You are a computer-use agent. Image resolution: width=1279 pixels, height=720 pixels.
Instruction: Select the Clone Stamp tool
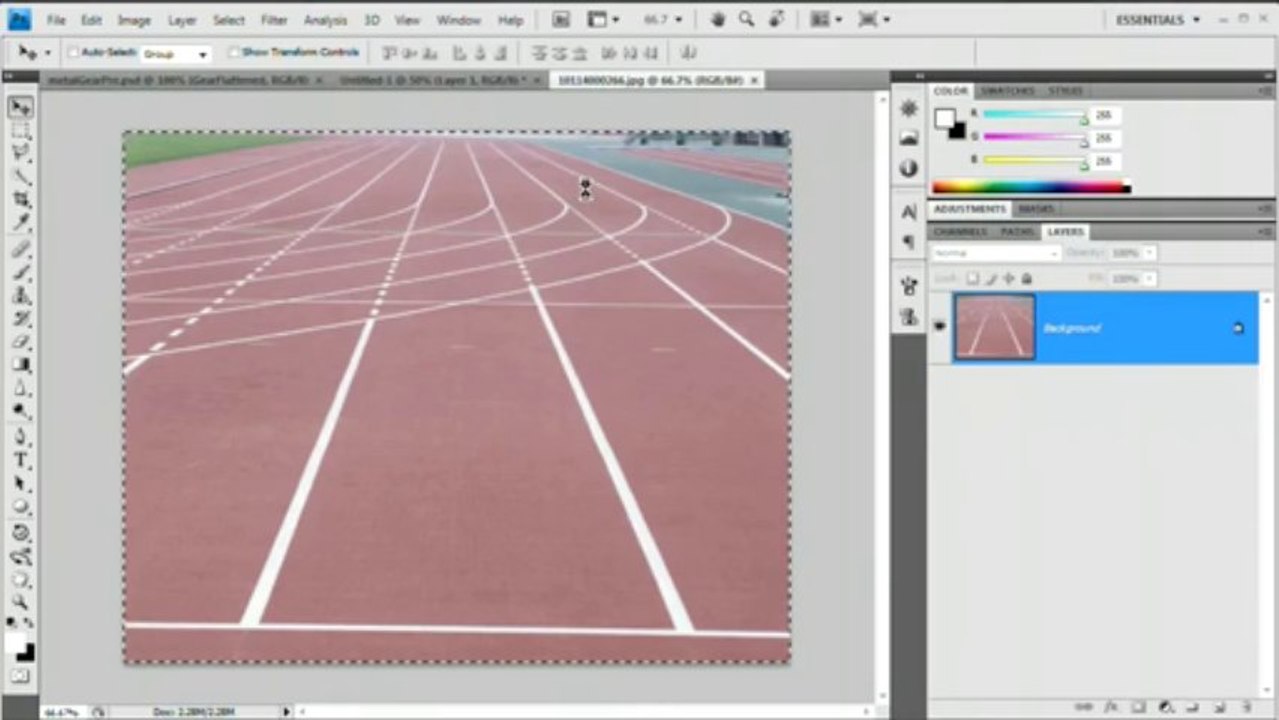20,296
